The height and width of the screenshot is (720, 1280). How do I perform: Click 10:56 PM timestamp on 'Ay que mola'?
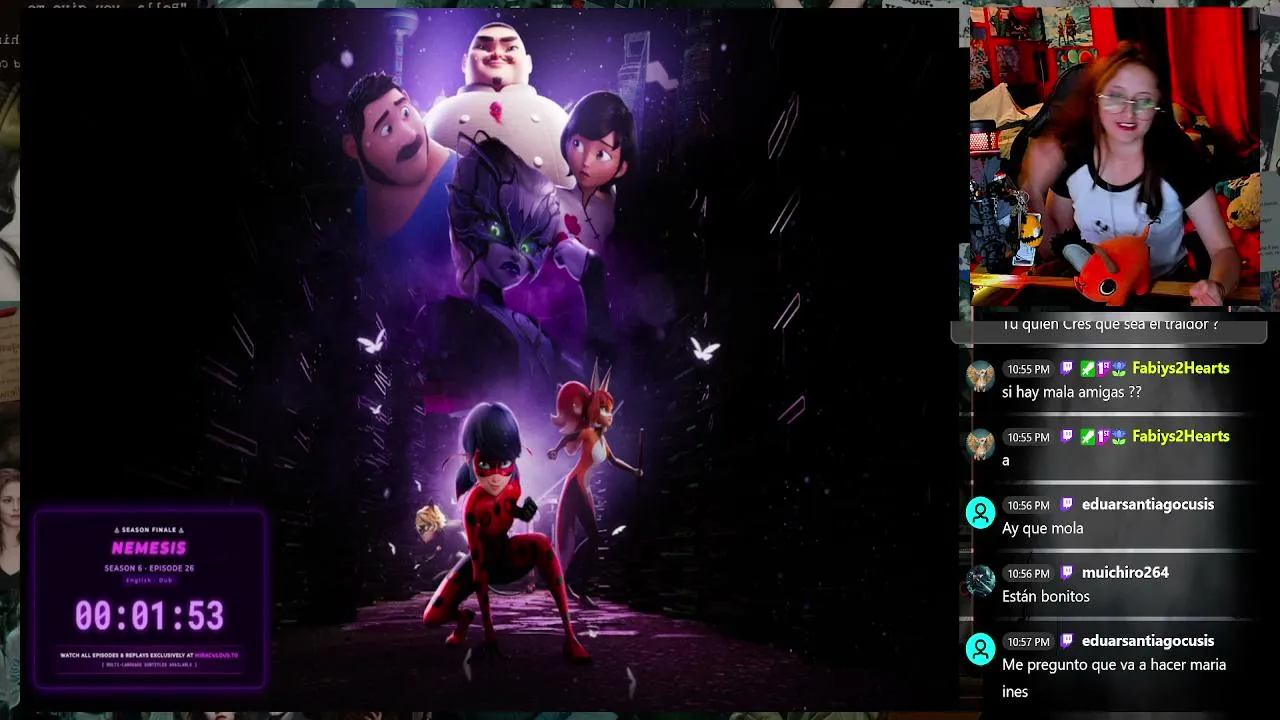point(1028,505)
